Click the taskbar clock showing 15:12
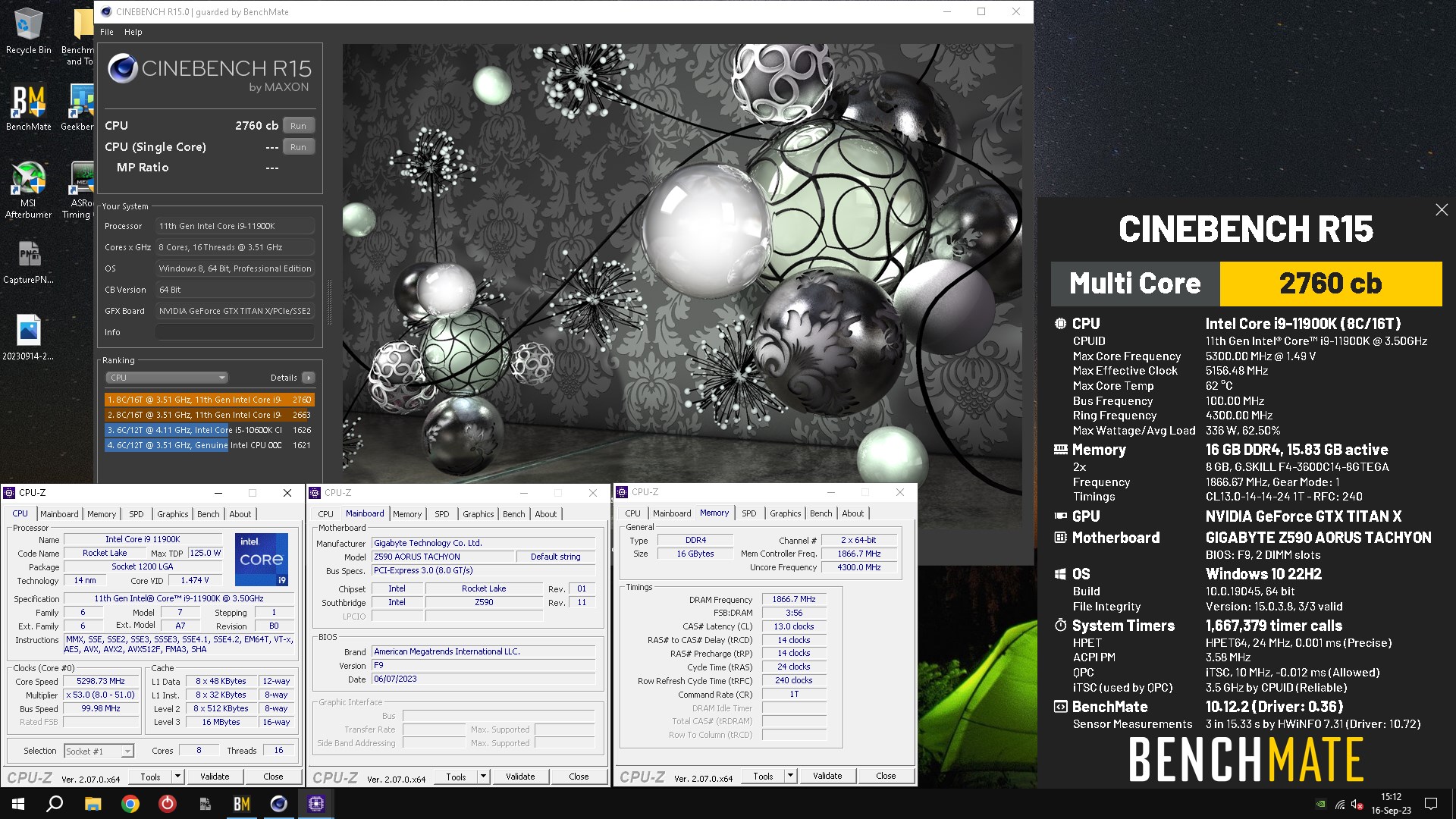 [x=1391, y=804]
